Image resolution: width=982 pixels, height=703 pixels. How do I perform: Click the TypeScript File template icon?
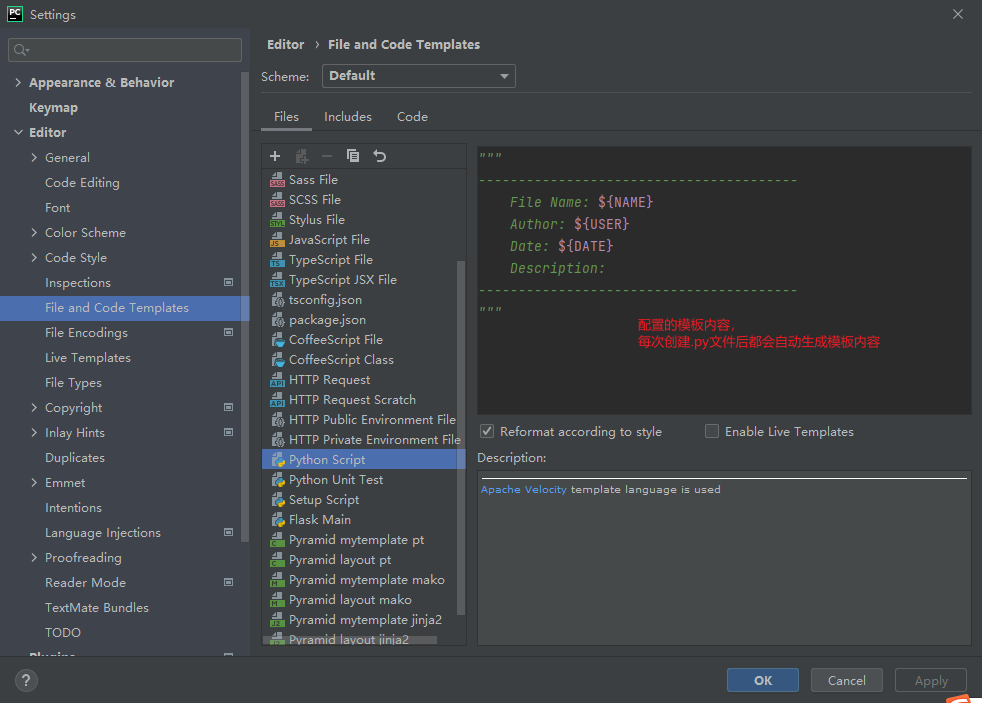(x=277, y=260)
